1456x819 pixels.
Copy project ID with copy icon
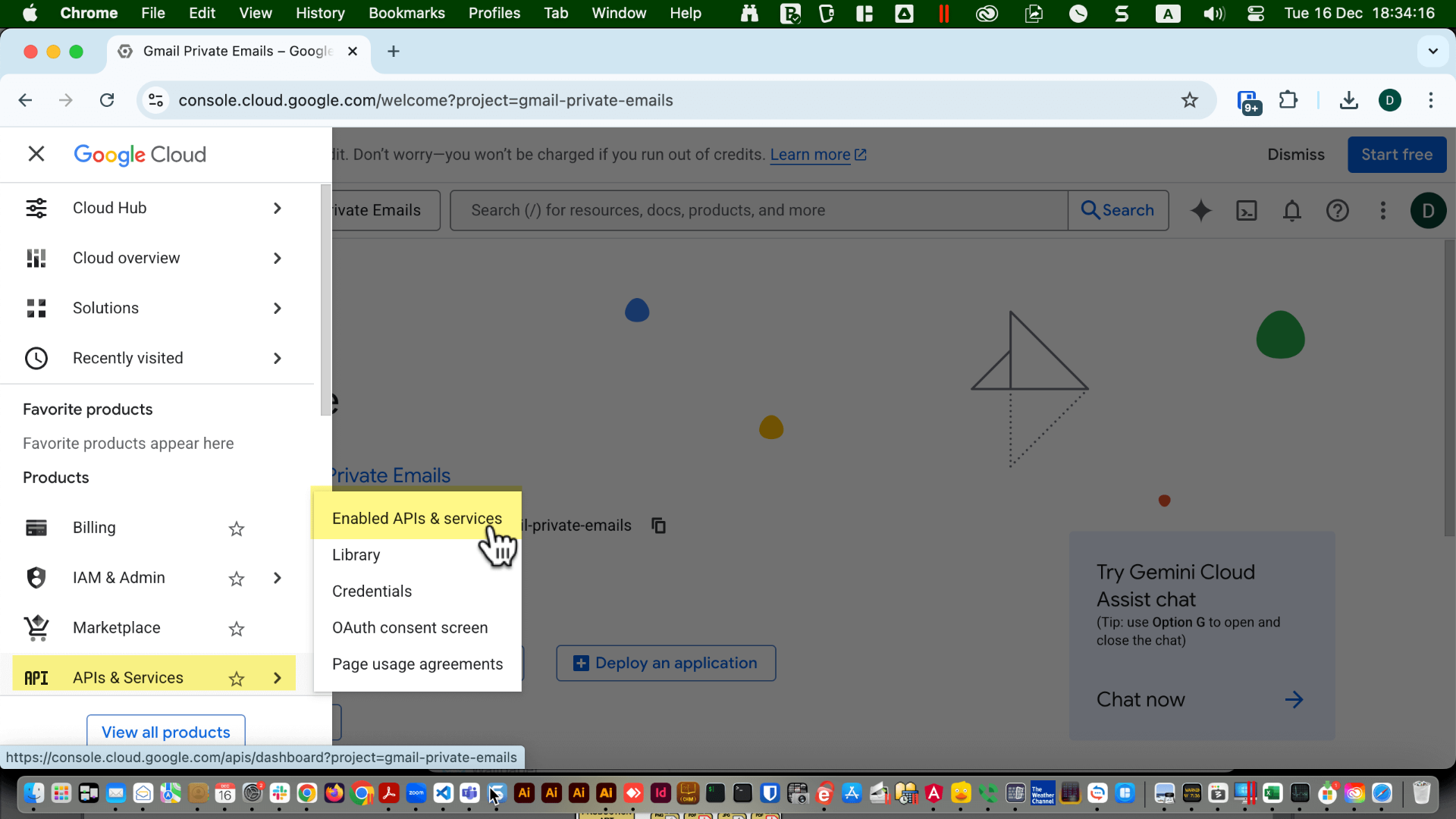pos(658,526)
